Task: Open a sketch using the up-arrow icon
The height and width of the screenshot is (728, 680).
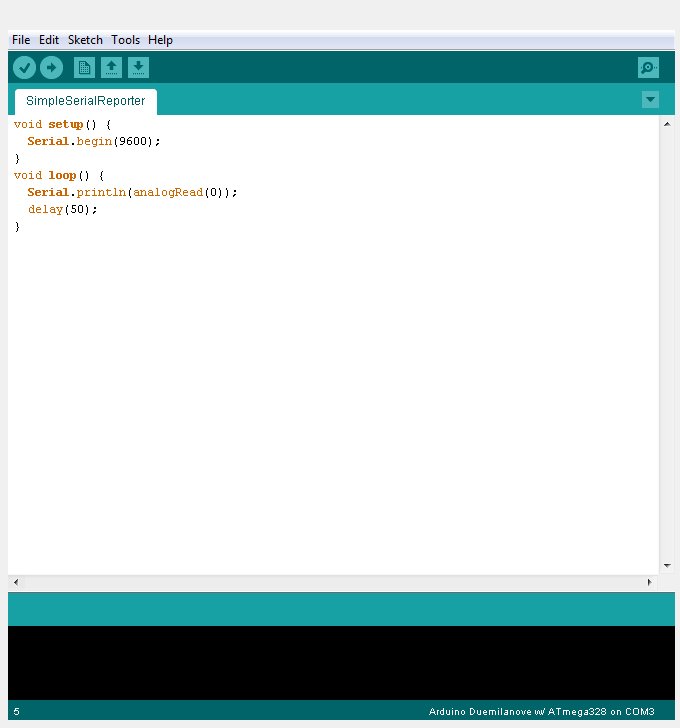Action: (111, 68)
